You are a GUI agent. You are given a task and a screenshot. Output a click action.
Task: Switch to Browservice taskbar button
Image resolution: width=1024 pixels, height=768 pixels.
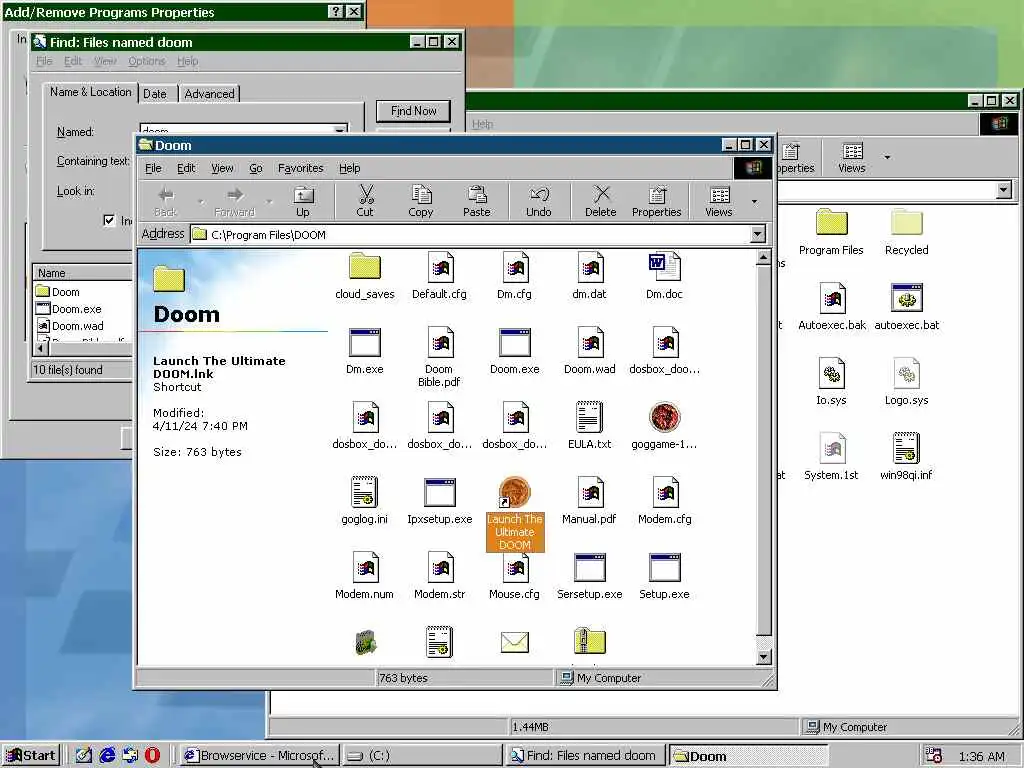pos(260,756)
